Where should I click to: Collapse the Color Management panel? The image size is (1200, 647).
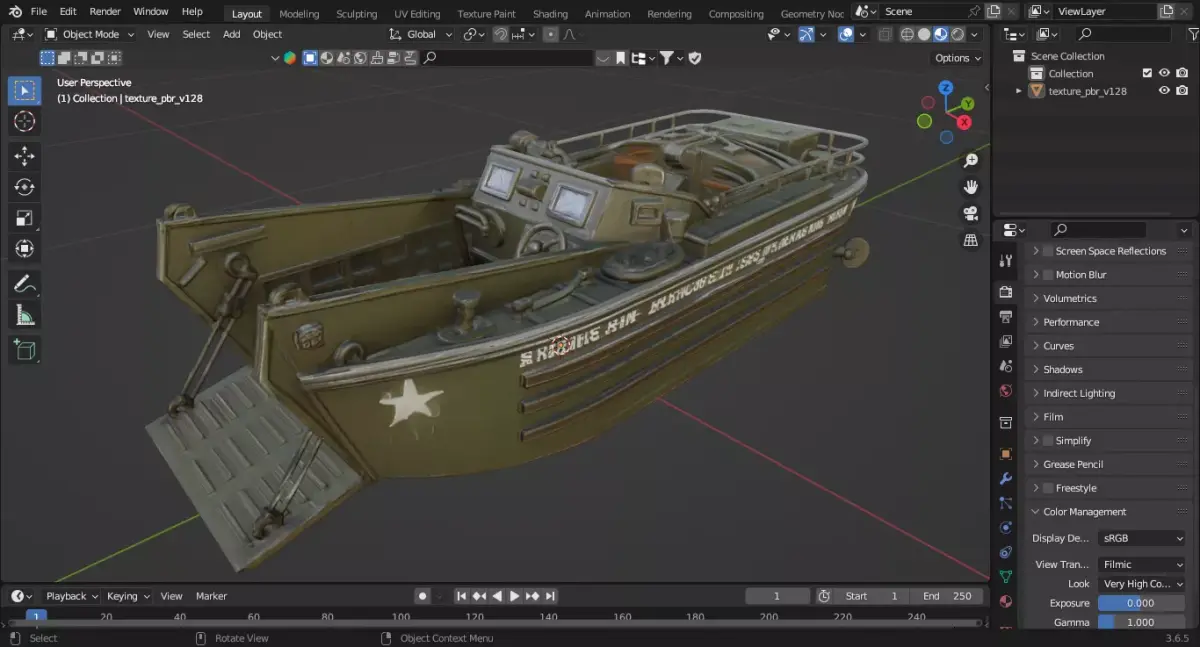pos(1109,512)
